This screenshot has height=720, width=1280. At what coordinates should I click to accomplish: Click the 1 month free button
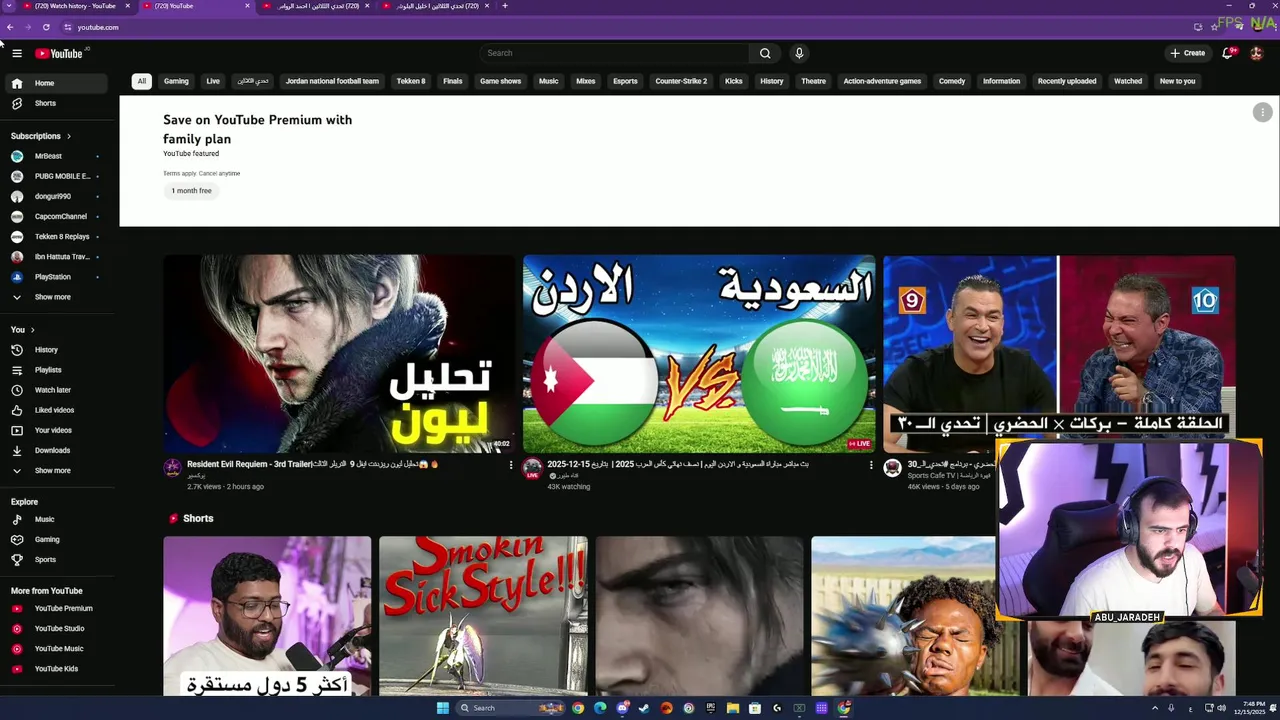(191, 190)
